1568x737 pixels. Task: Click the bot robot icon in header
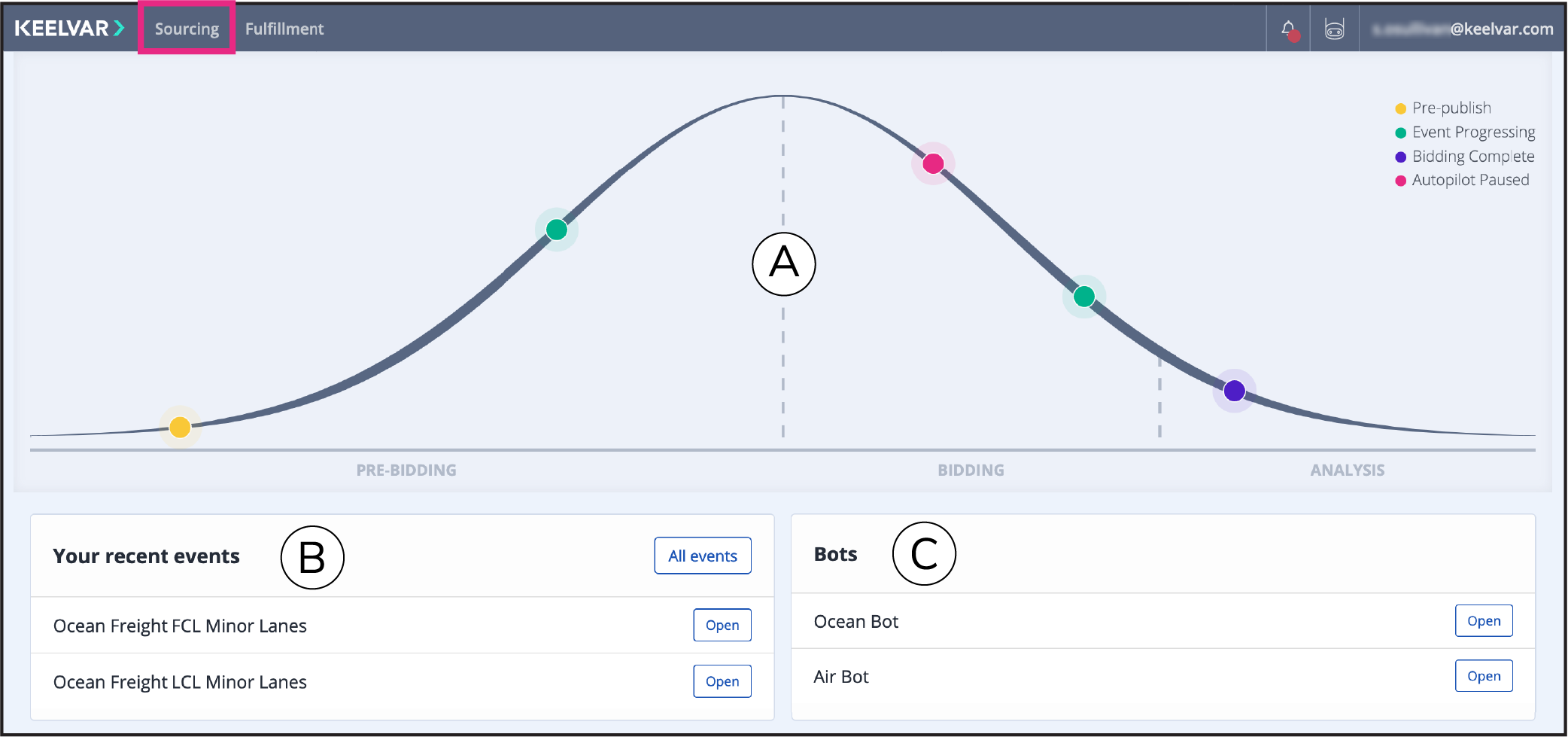[1334, 29]
